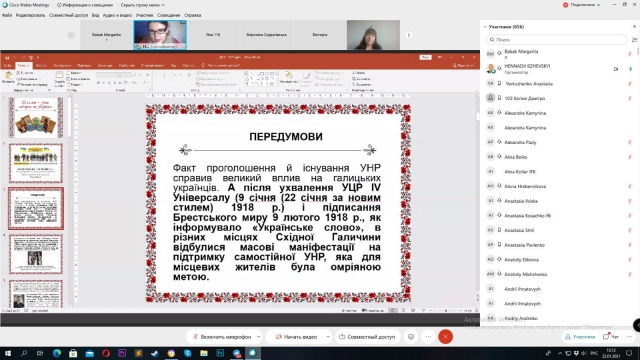
Task: Click muted mic icon for Yevtushenko Anastasiia
Action: (630, 84)
